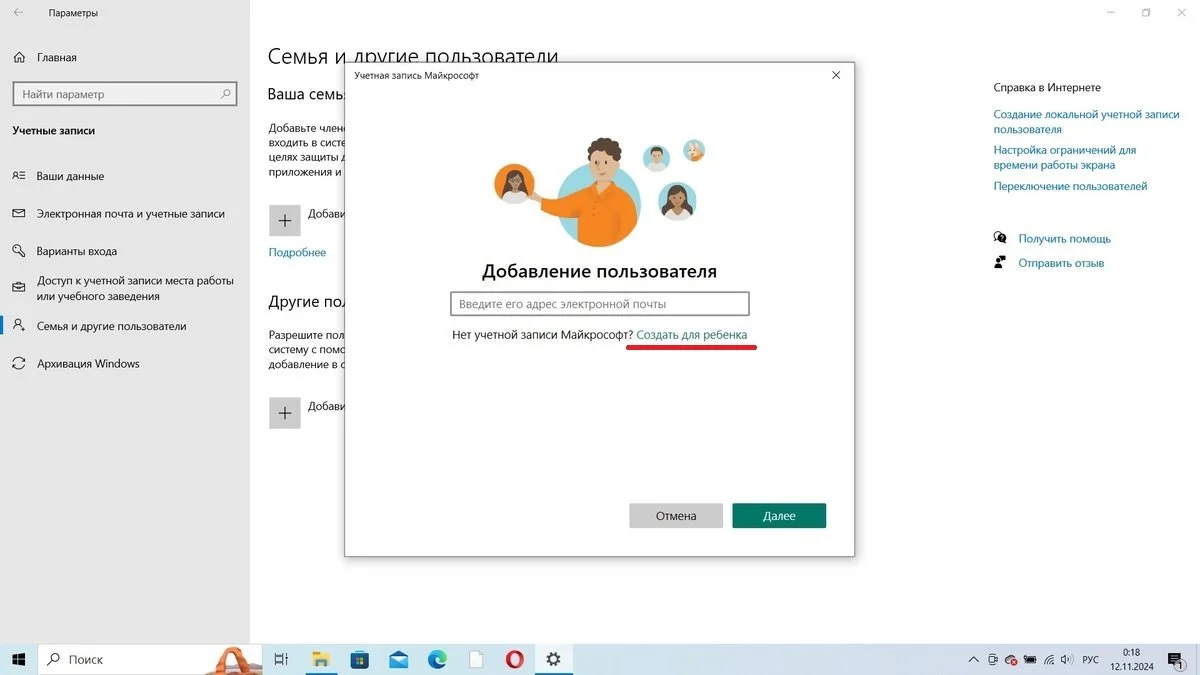Screen dimensions: 1200x675
Task: Open Создание локальной учетной записи пользователя link
Action: (1086, 122)
